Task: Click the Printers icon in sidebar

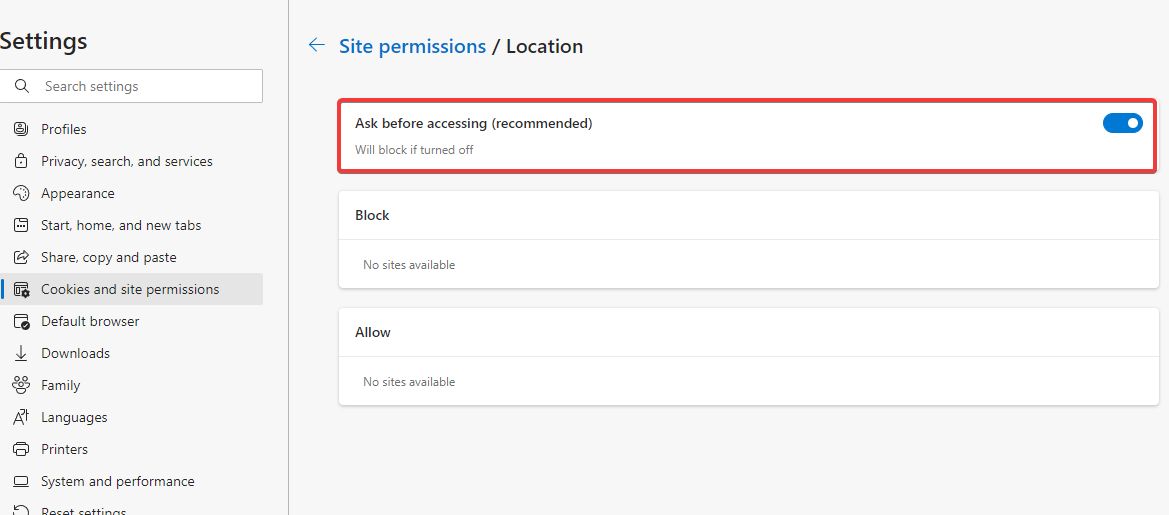Action: [22, 449]
